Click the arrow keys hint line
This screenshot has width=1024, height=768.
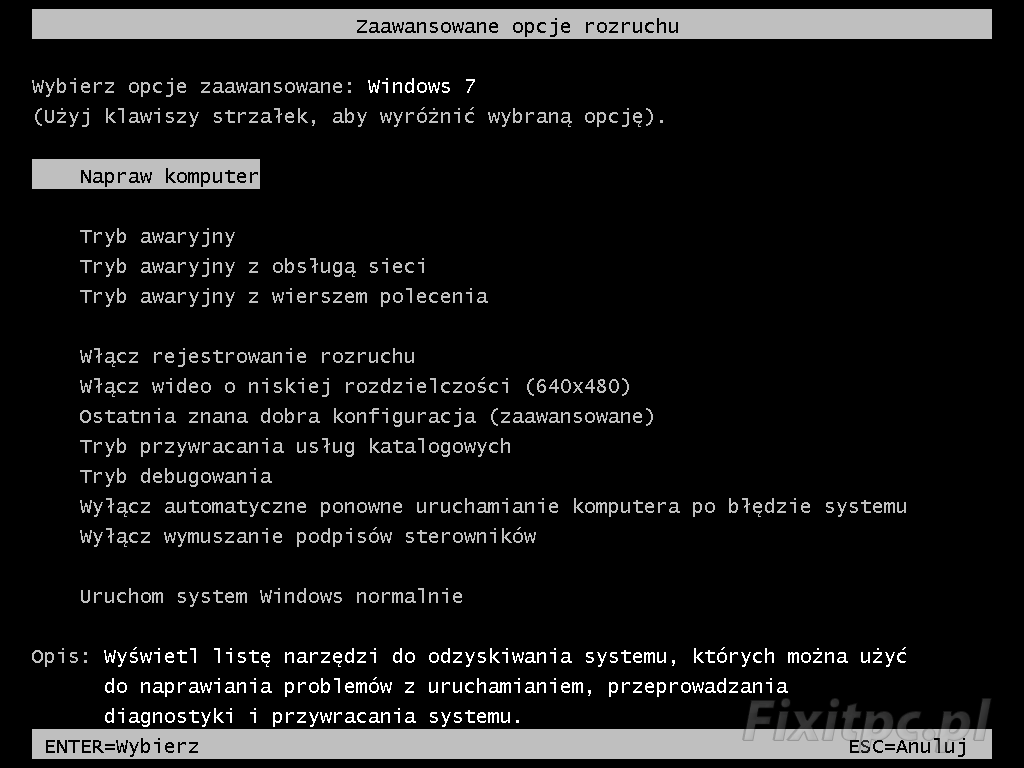(349, 117)
